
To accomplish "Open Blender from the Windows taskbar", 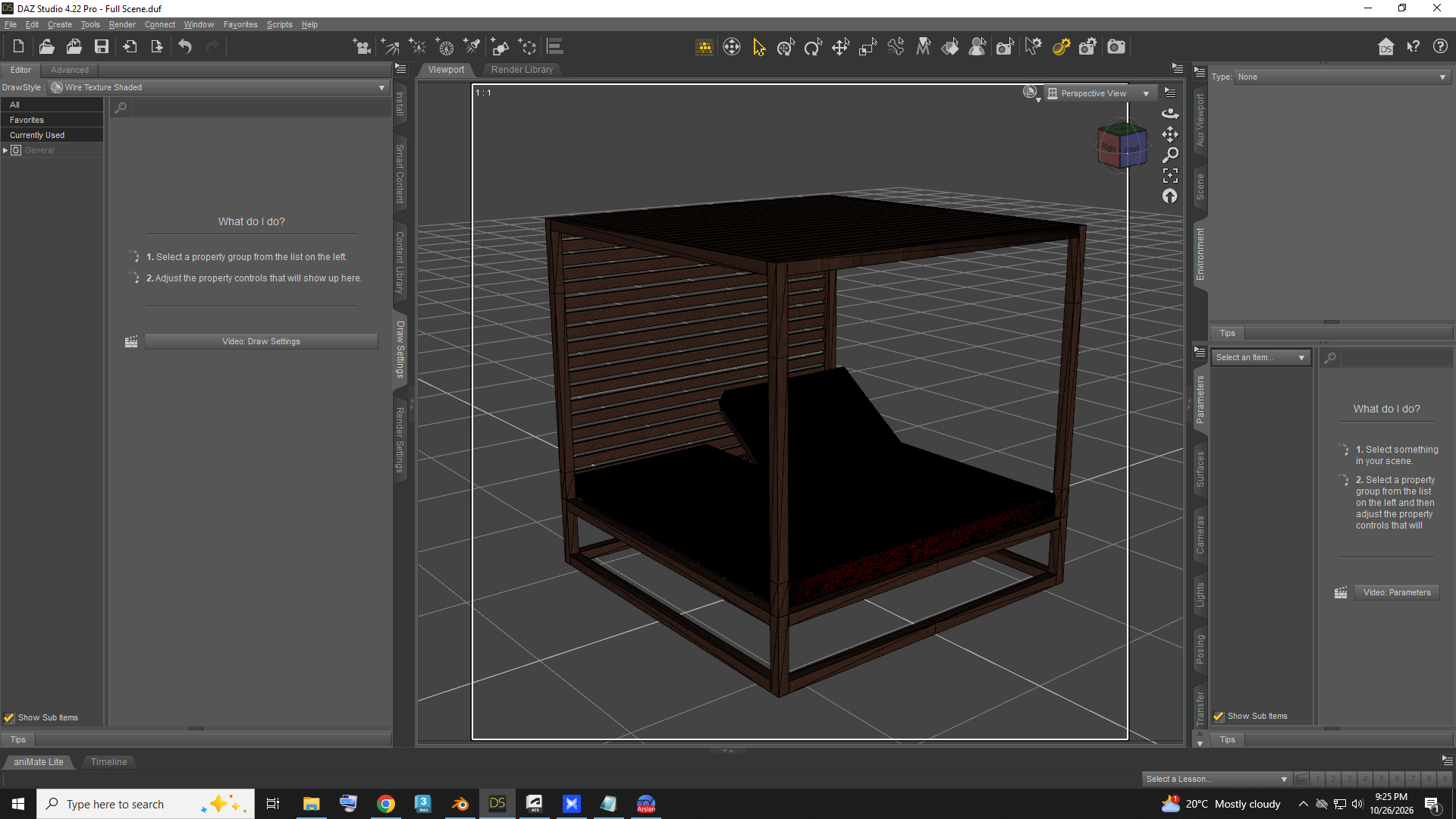I will tap(460, 804).
